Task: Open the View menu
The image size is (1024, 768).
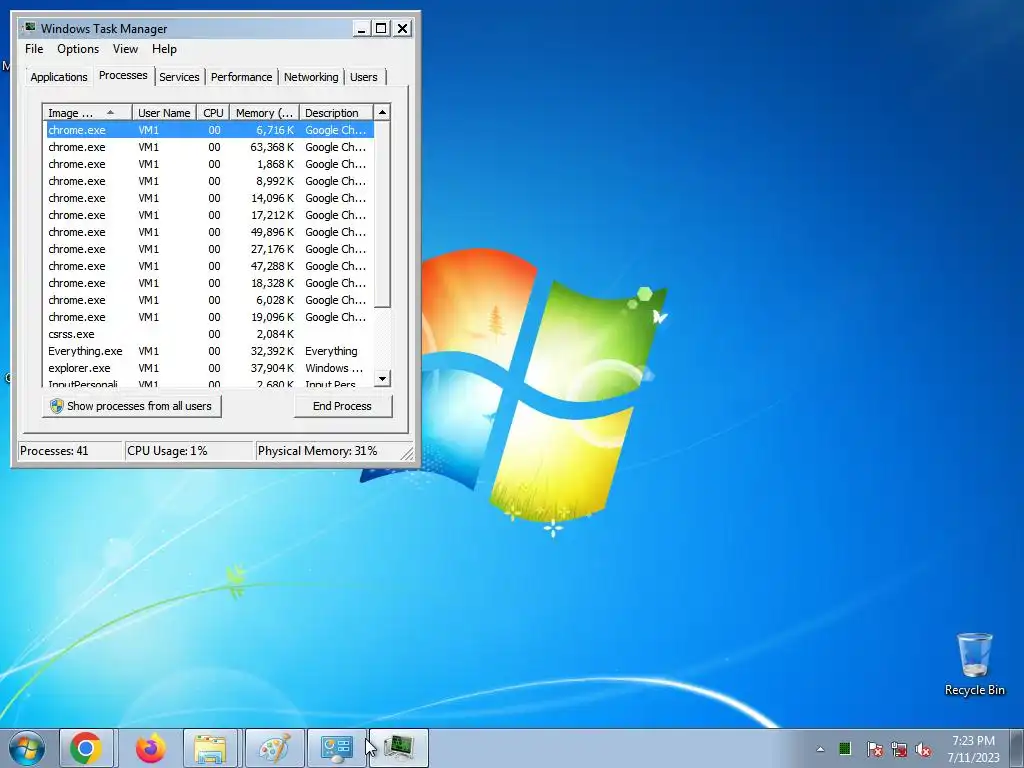Action: pos(125,49)
